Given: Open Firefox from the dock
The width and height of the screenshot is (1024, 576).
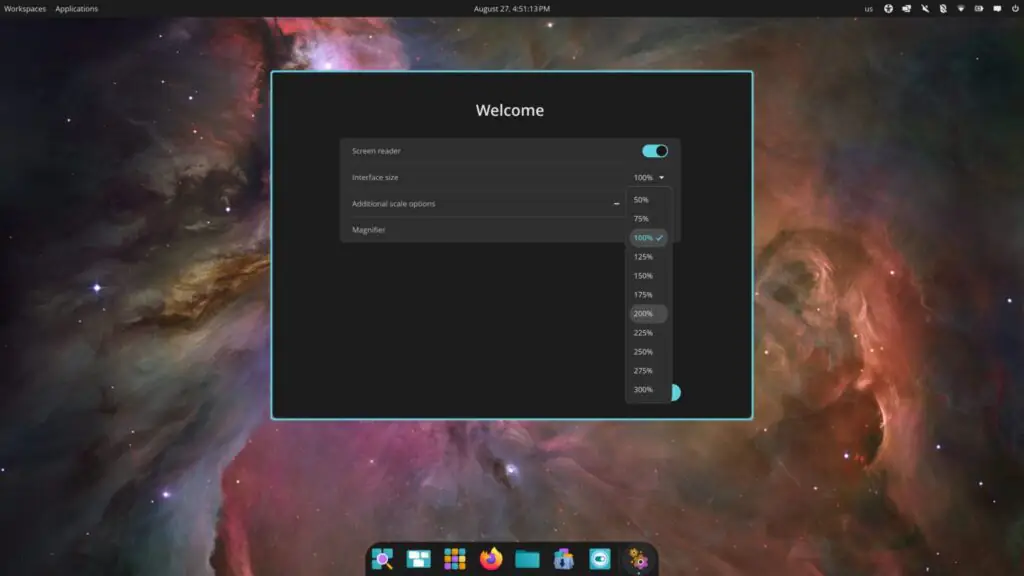Looking at the screenshot, I should 491,559.
